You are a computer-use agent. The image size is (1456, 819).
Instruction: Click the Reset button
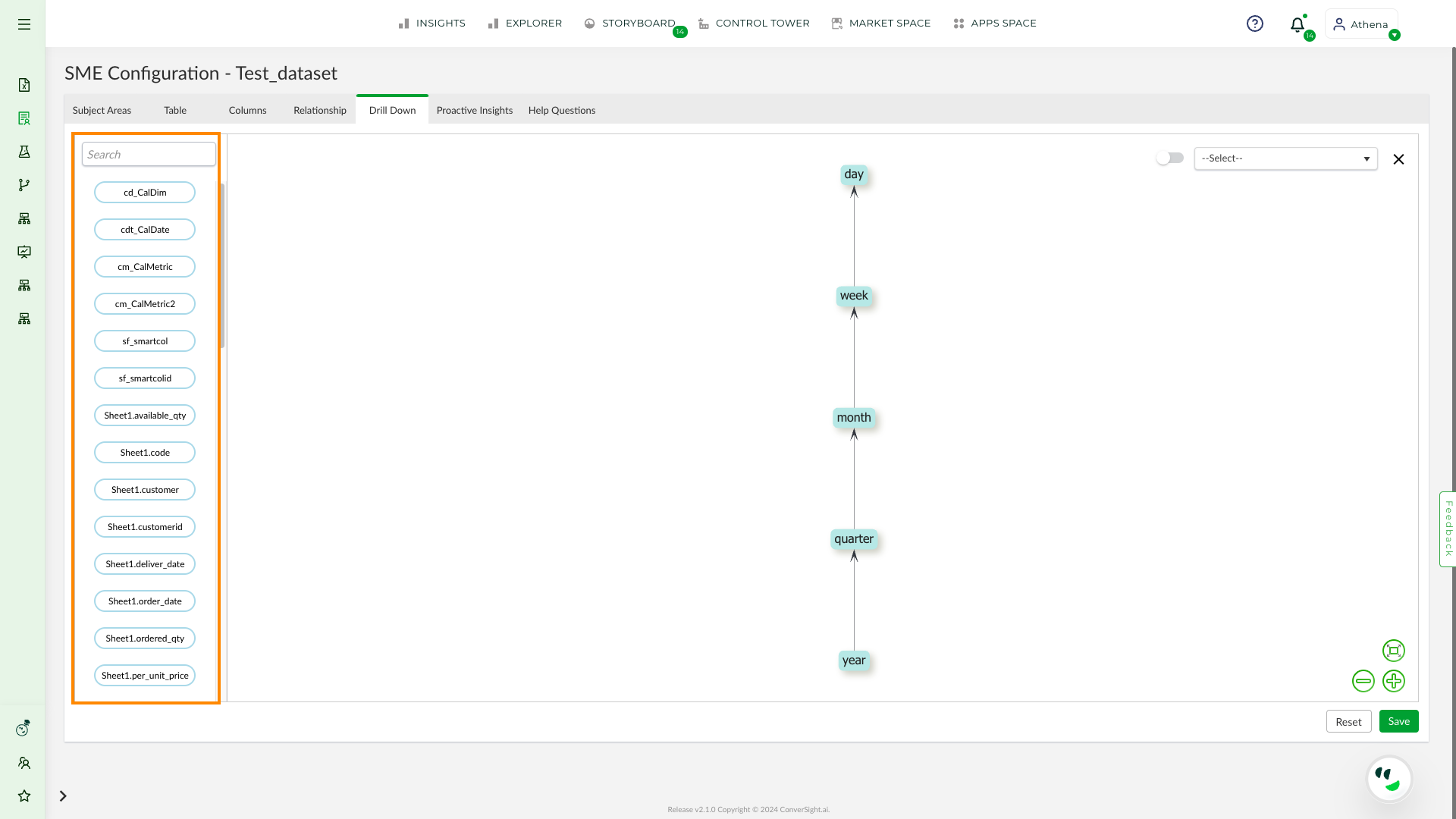1348,722
